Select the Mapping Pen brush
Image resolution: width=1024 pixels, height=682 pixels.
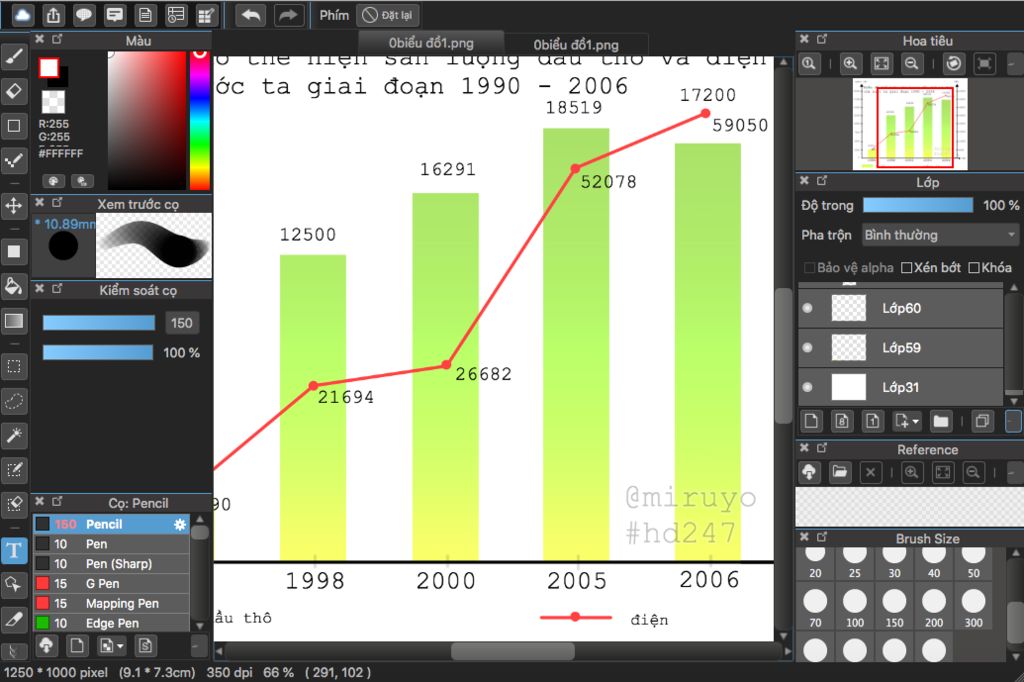[x=111, y=603]
